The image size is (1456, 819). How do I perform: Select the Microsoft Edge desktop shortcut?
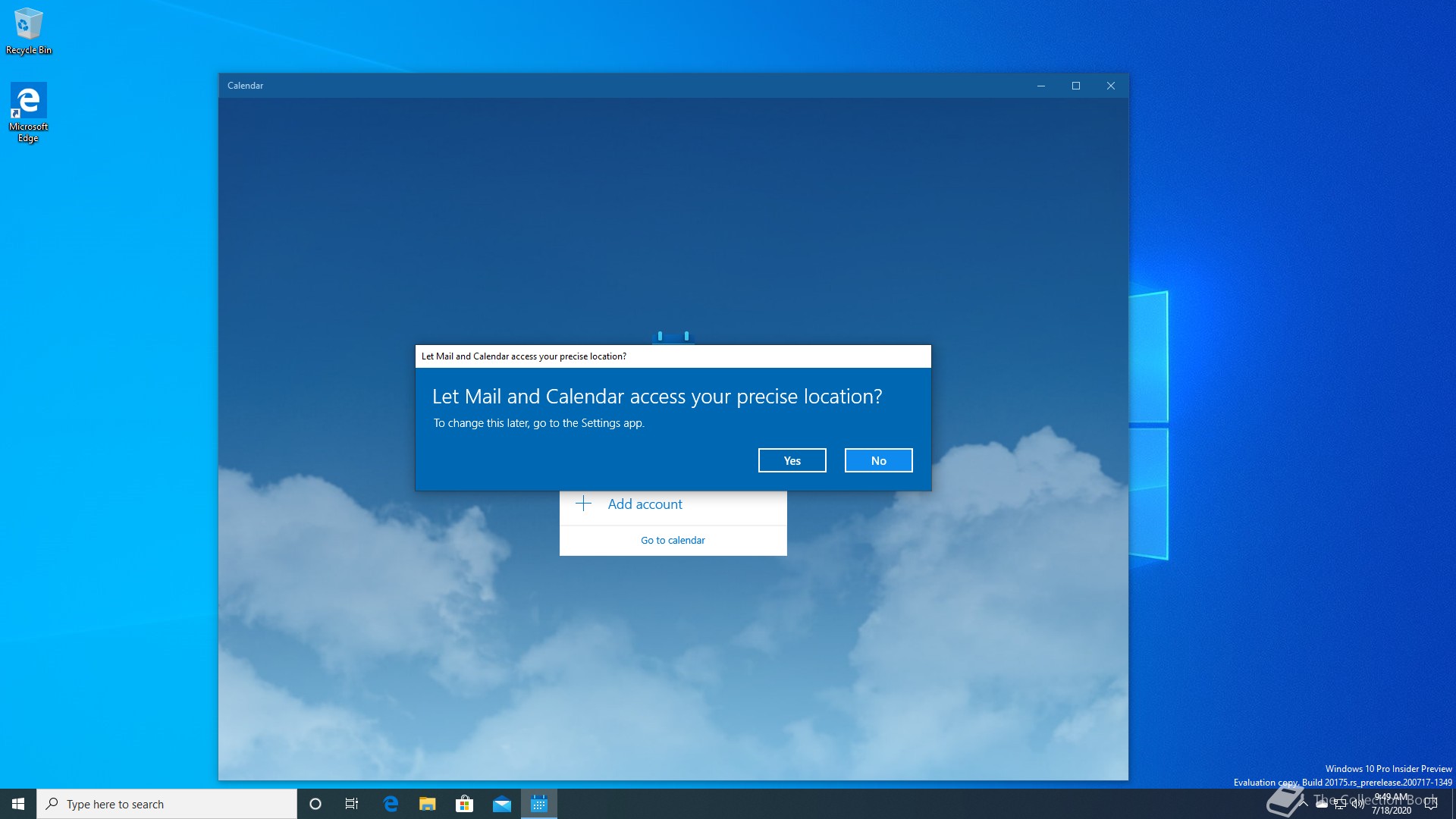click(28, 111)
